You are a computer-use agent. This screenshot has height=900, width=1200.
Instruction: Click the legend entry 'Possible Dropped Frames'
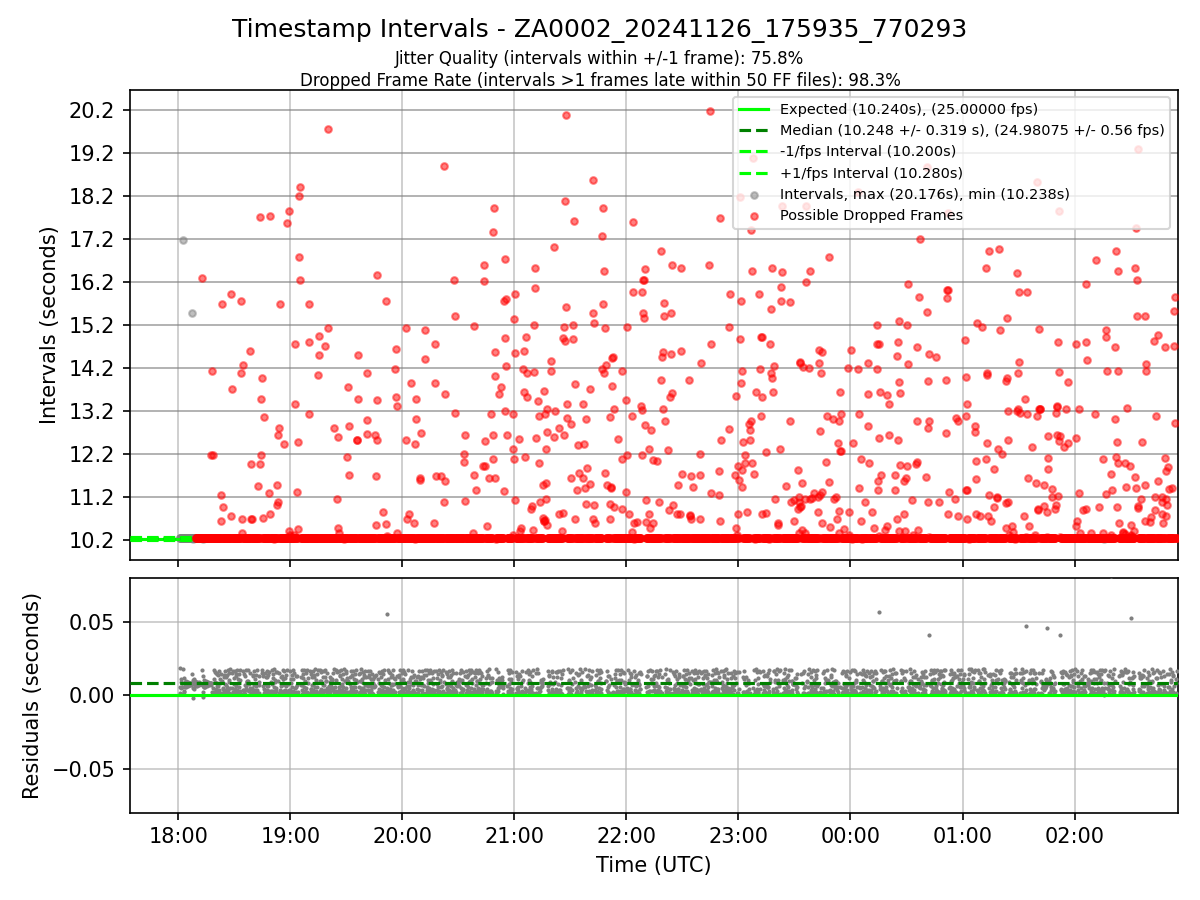pyautogui.click(x=871, y=215)
